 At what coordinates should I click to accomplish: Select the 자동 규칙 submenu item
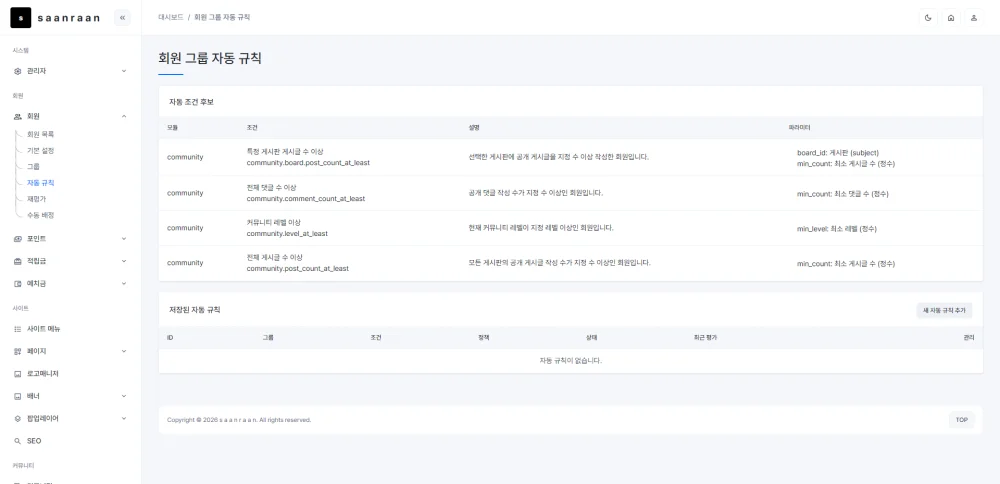point(40,182)
